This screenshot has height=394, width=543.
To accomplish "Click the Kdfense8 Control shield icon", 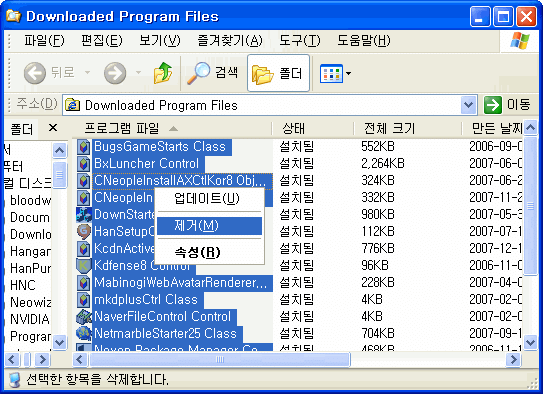I will click(83, 265).
